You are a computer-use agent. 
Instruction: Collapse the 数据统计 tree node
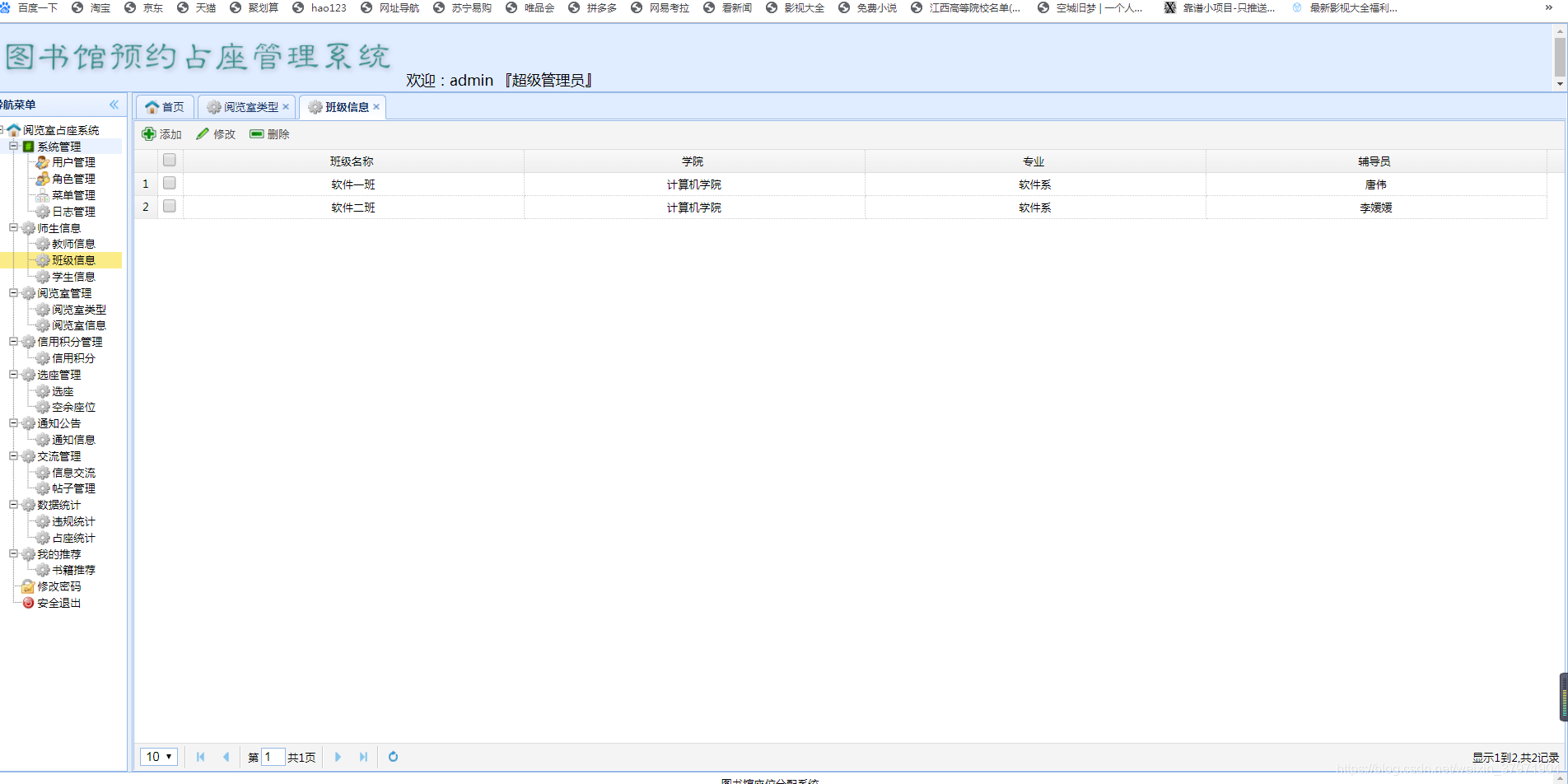13,504
